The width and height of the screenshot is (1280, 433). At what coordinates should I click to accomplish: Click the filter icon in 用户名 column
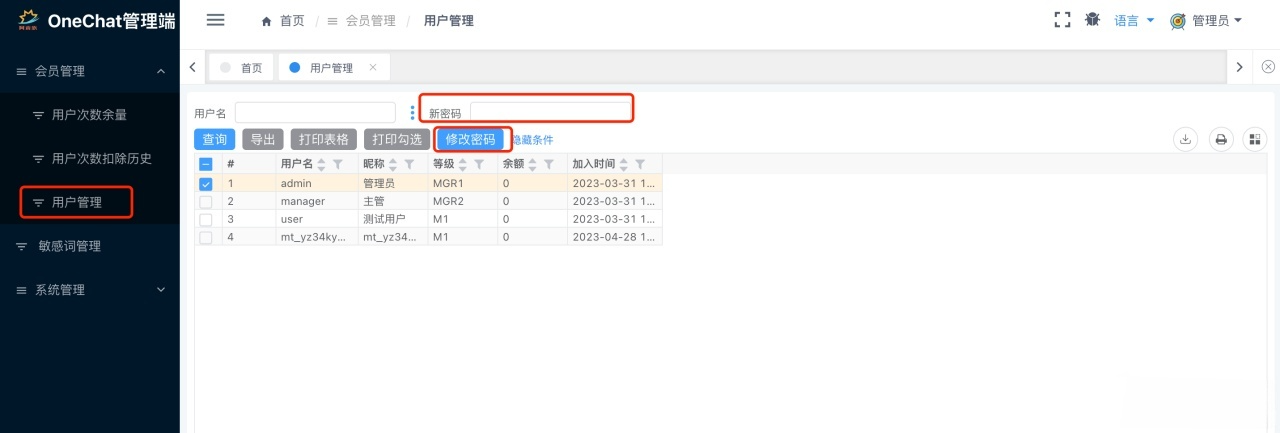pyautogui.click(x=338, y=164)
